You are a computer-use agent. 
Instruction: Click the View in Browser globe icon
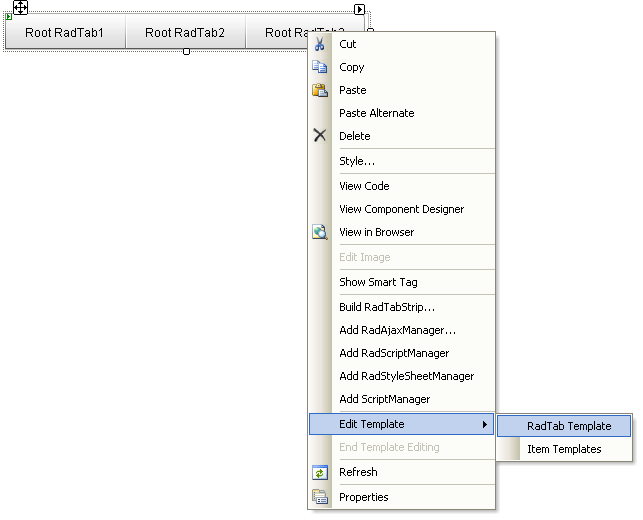point(320,232)
